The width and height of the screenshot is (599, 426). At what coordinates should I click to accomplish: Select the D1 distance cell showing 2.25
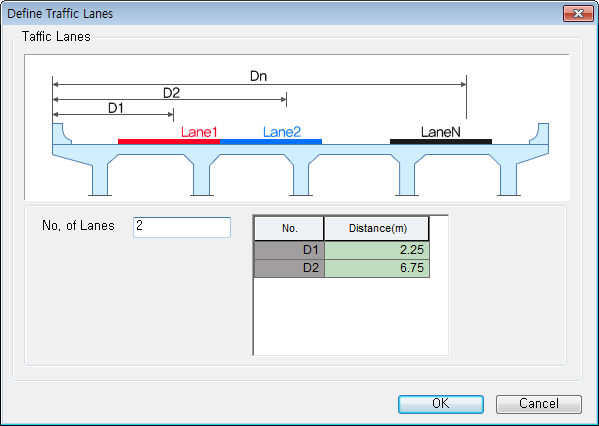coord(377,250)
